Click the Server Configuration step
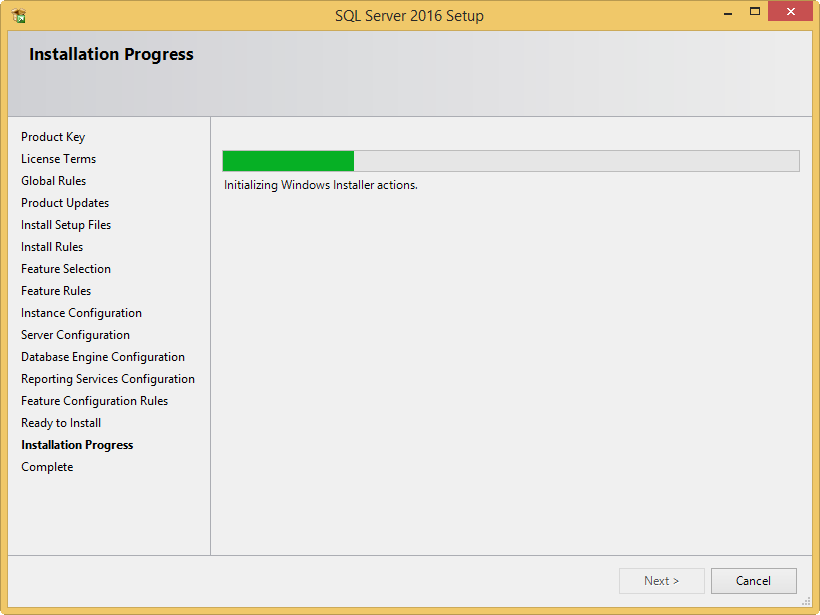Image resolution: width=820 pixels, height=615 pixels. click(x=75, y=335)
